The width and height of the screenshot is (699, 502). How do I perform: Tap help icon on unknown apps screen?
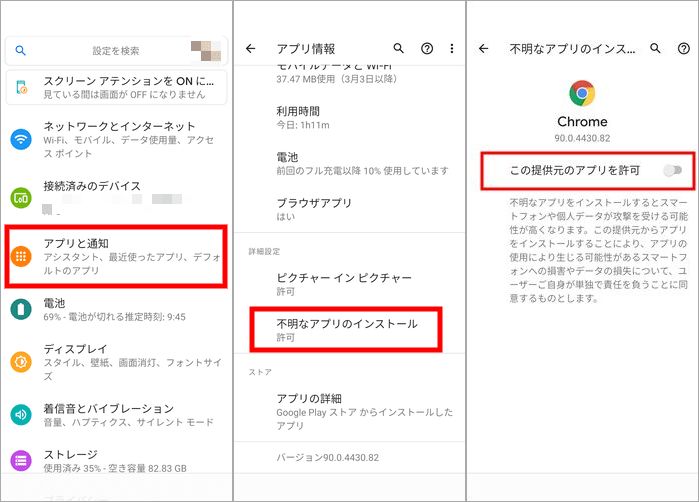coord(683,49)
